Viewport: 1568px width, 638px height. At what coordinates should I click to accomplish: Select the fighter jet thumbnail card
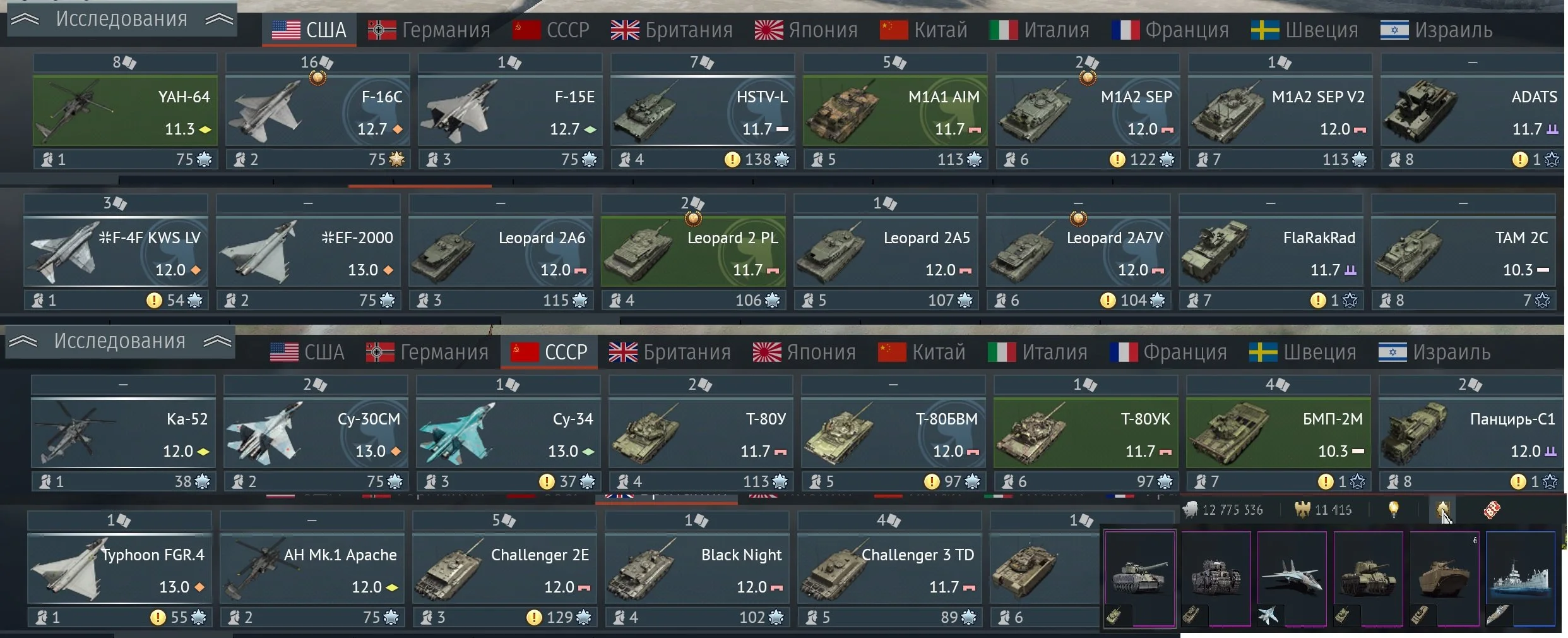coord(1292,579)
